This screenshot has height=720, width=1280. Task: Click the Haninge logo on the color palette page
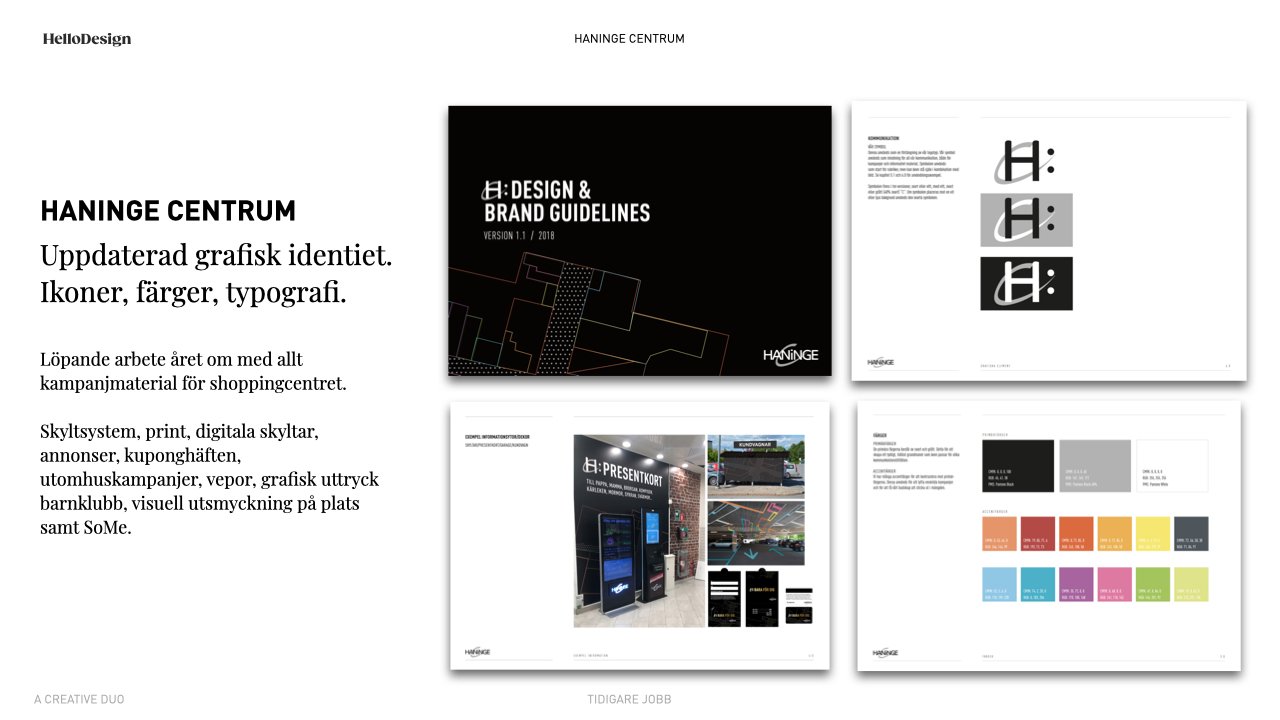[885, 652]
